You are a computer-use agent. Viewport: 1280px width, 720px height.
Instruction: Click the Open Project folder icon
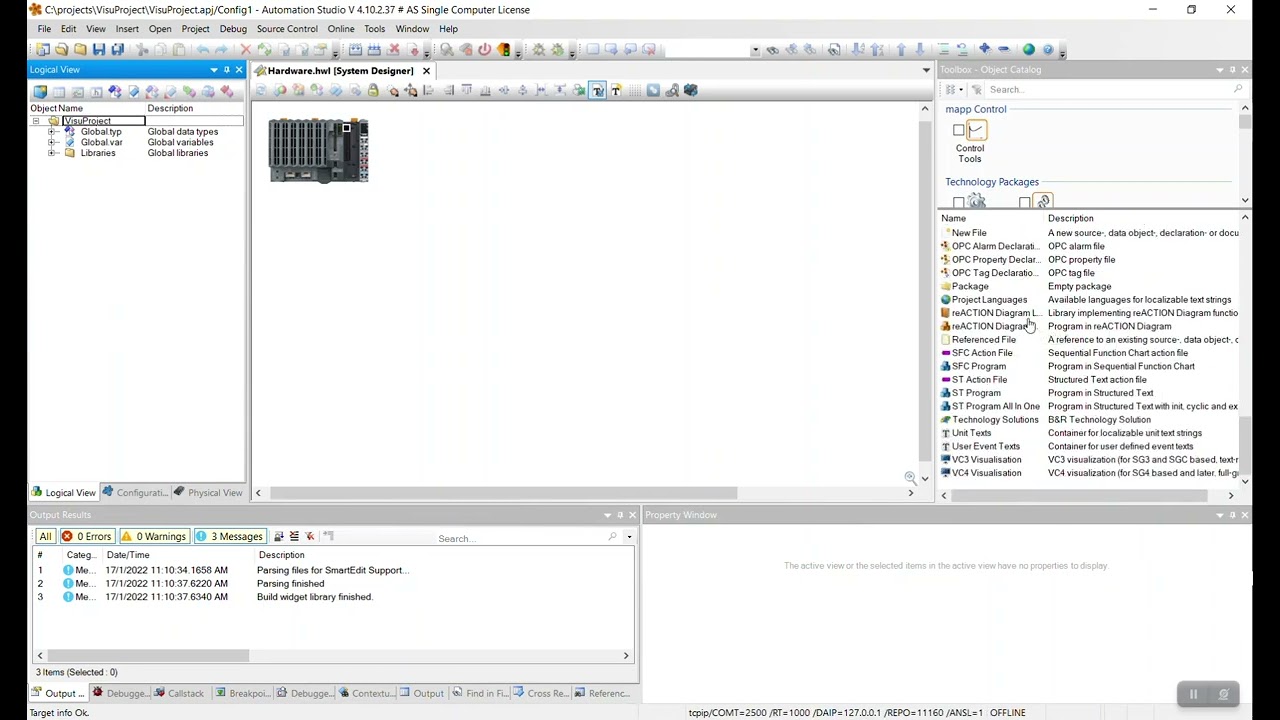click(61, 49)
